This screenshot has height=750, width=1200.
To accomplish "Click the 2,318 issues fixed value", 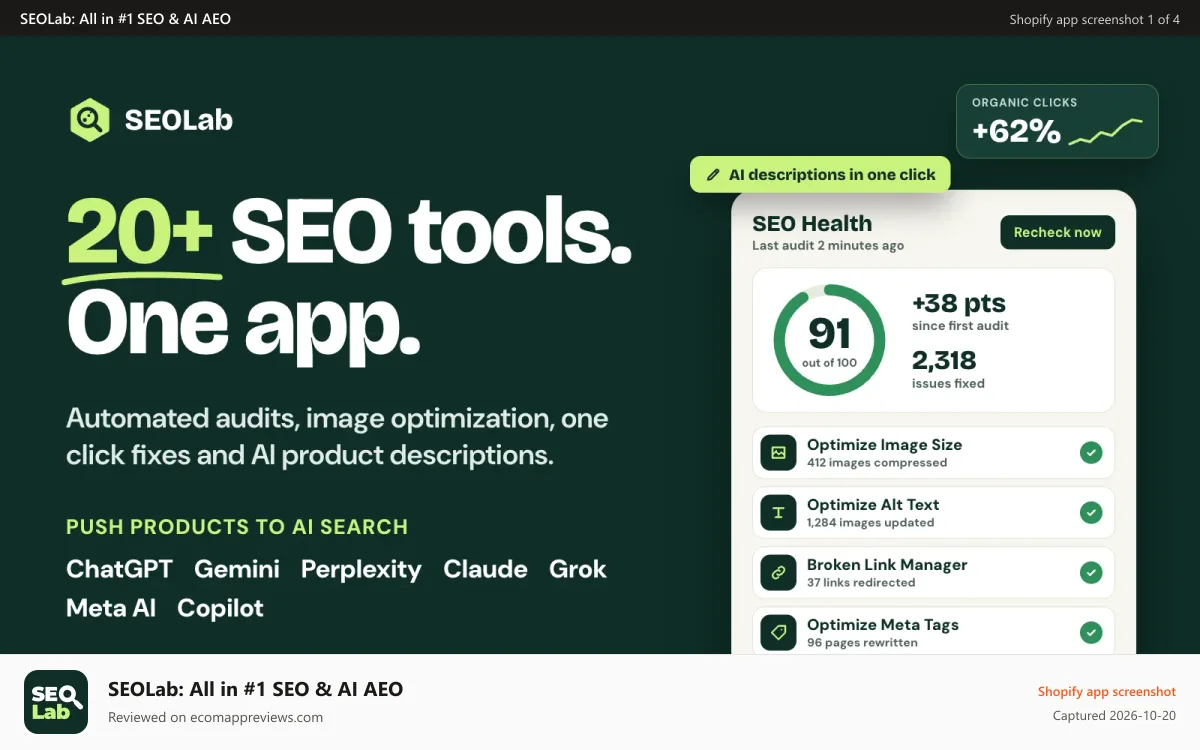I will tap(944, 360).
